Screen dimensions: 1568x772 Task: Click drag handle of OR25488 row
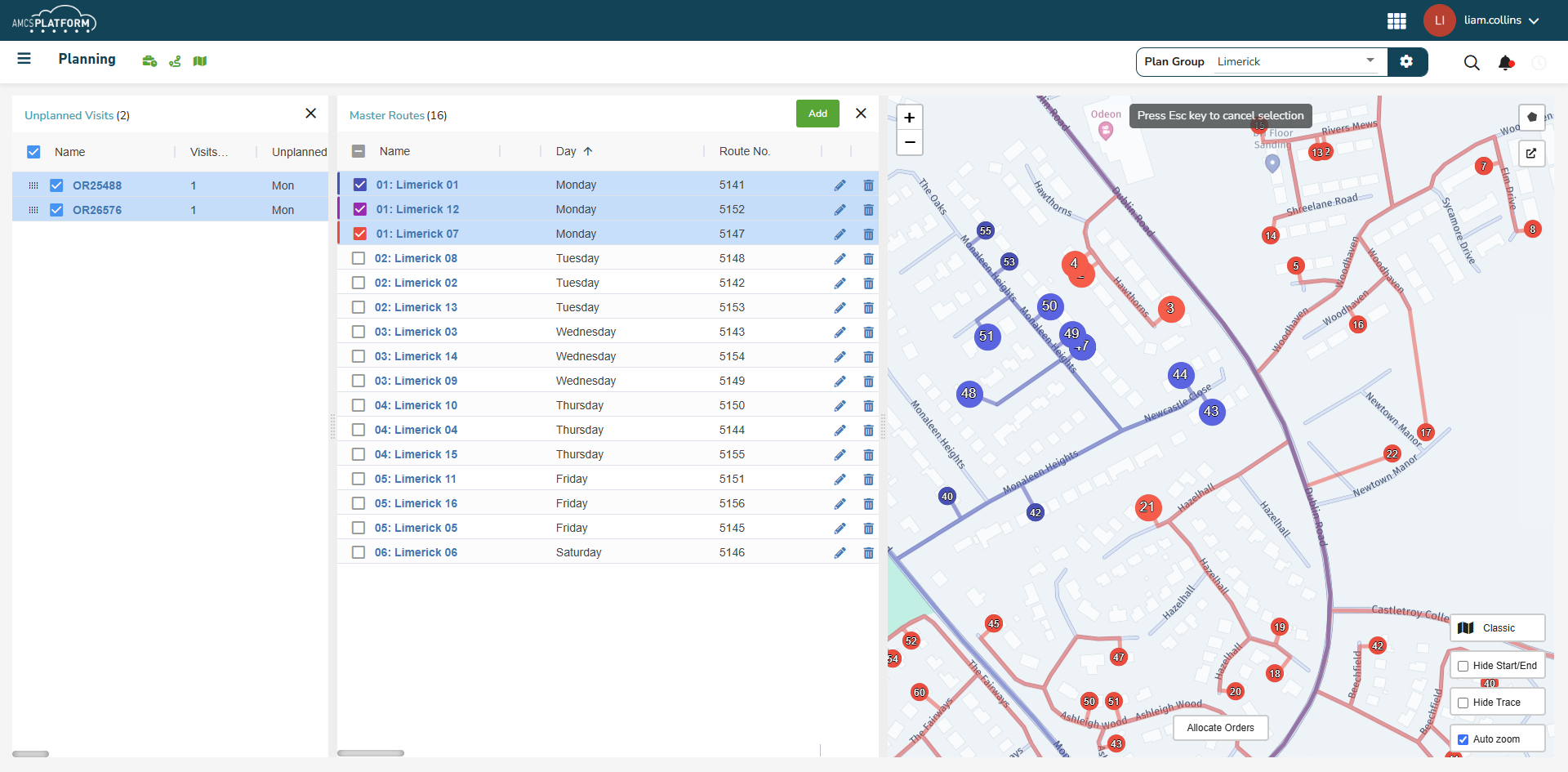click(33, 185)
